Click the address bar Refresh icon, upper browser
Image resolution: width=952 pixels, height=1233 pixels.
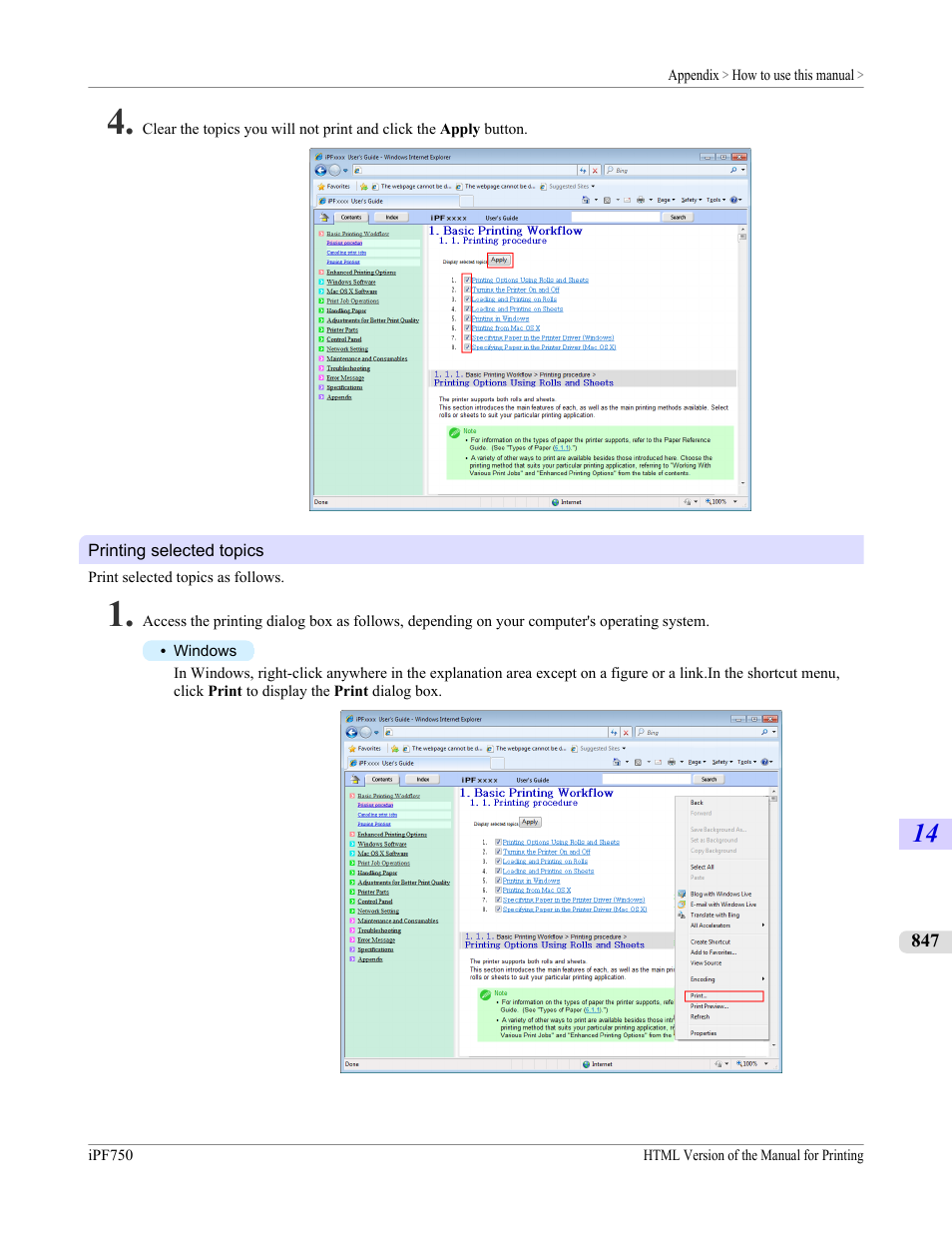[584, 171]
